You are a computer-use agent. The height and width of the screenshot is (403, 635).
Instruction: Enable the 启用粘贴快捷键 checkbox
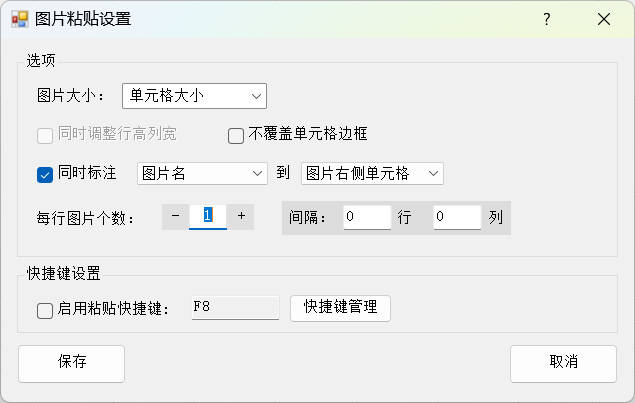pyautogui.click(x=45, y=310)
